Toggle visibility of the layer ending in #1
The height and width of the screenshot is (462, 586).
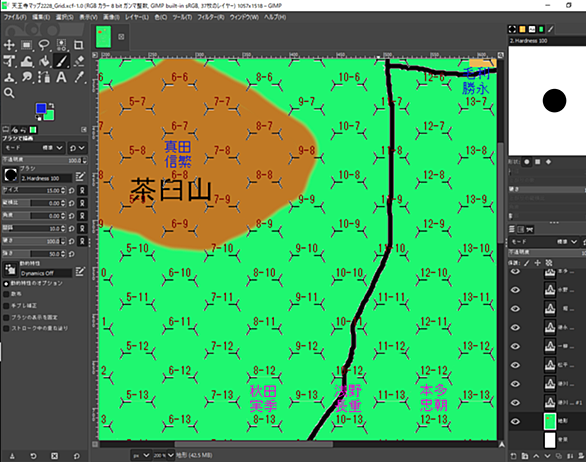[x=515, y=403]
